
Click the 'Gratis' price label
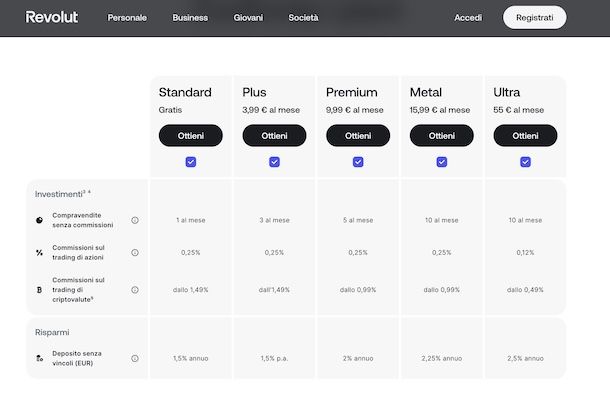click(170, 110)
